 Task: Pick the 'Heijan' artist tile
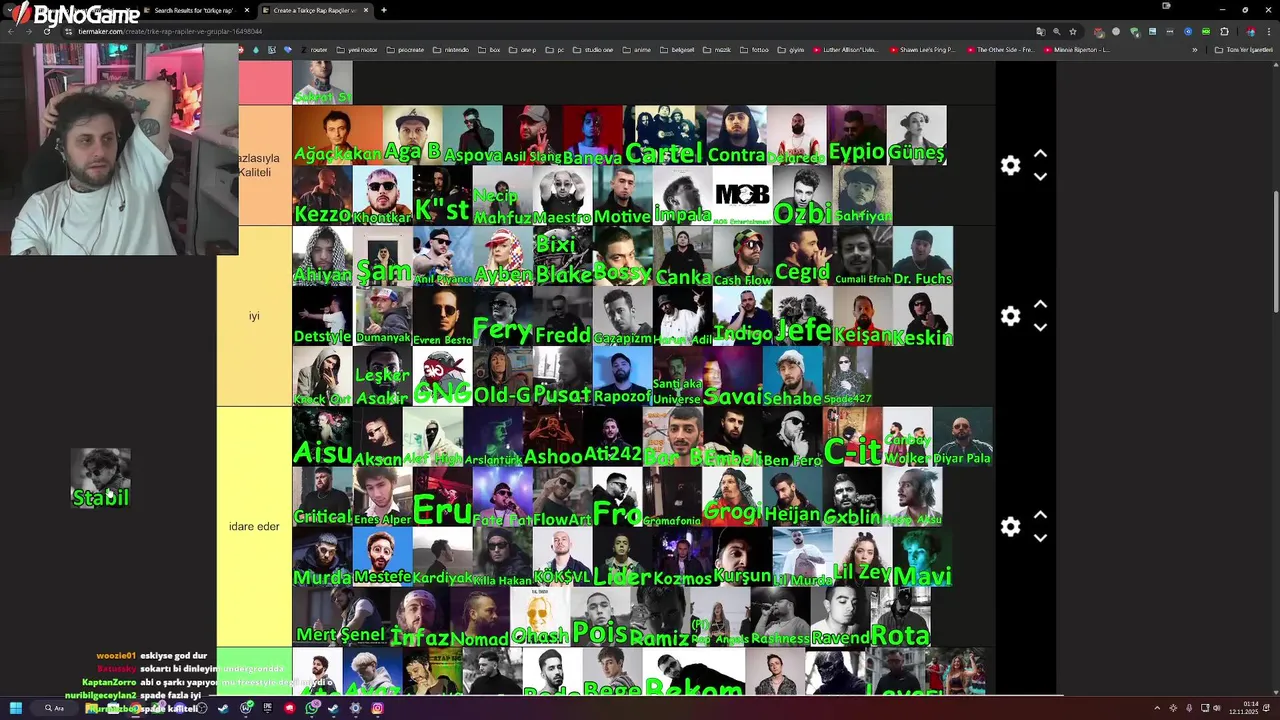coord(792,497)
